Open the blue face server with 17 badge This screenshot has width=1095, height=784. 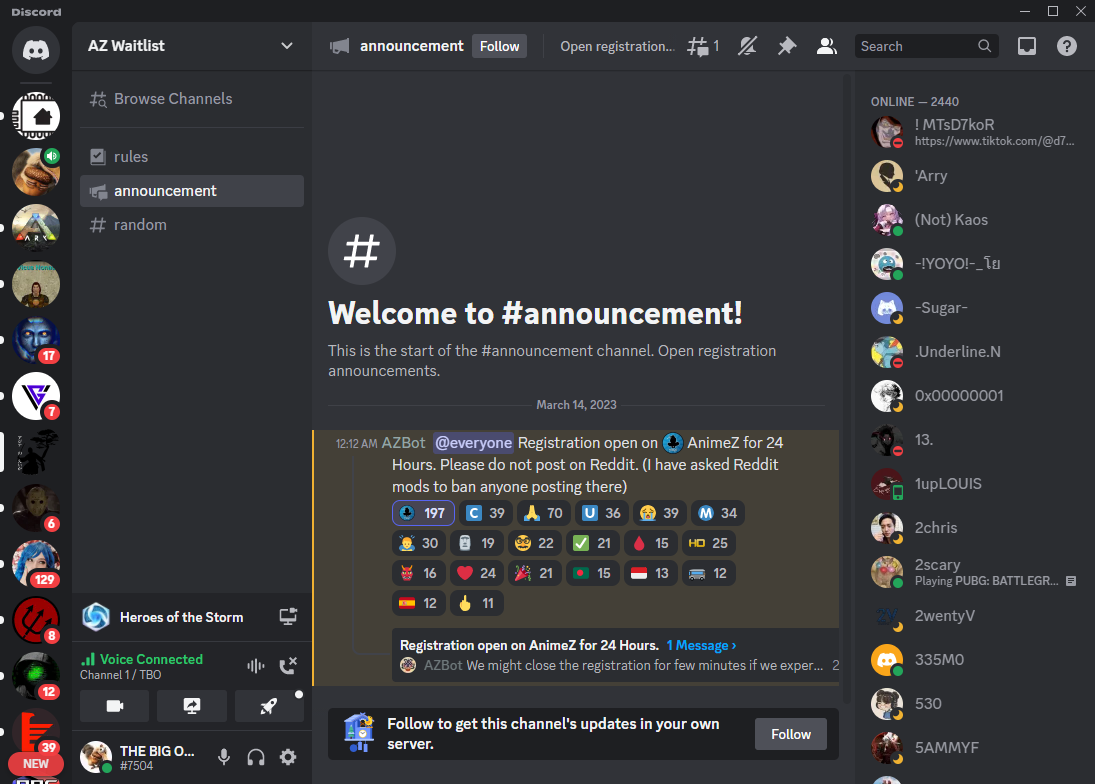(x=36, y=340)
